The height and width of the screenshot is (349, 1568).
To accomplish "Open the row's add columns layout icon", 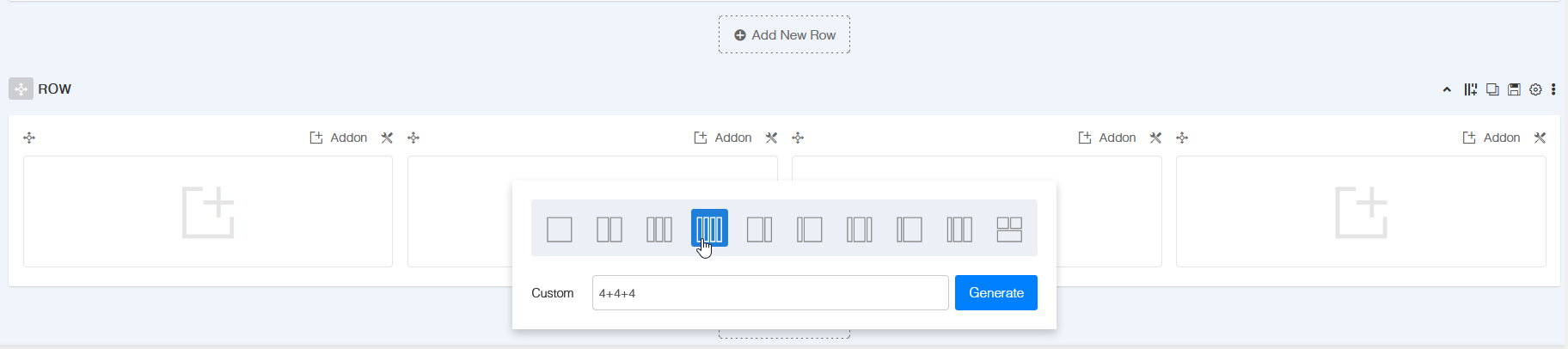I will click(x=1471, y=89).
